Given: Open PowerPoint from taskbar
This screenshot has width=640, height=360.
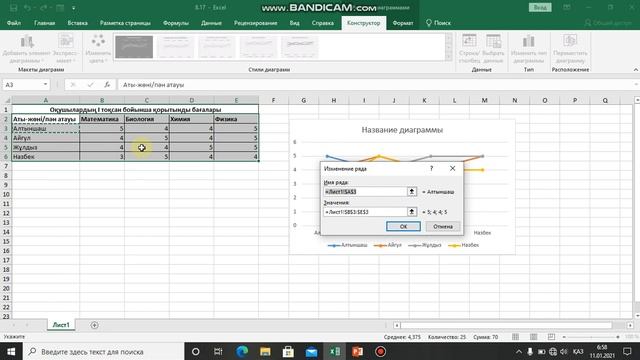Looking at the screenshot, I should (x=358, y=351).
